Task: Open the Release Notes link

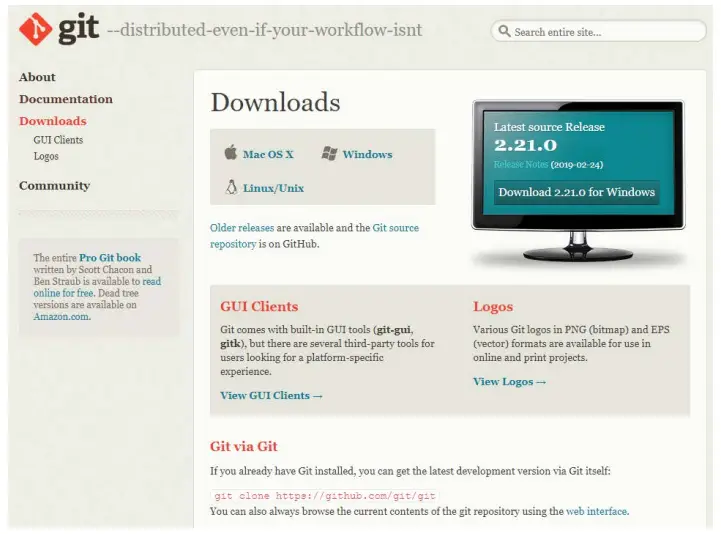Action: click(x=518, y=165)
